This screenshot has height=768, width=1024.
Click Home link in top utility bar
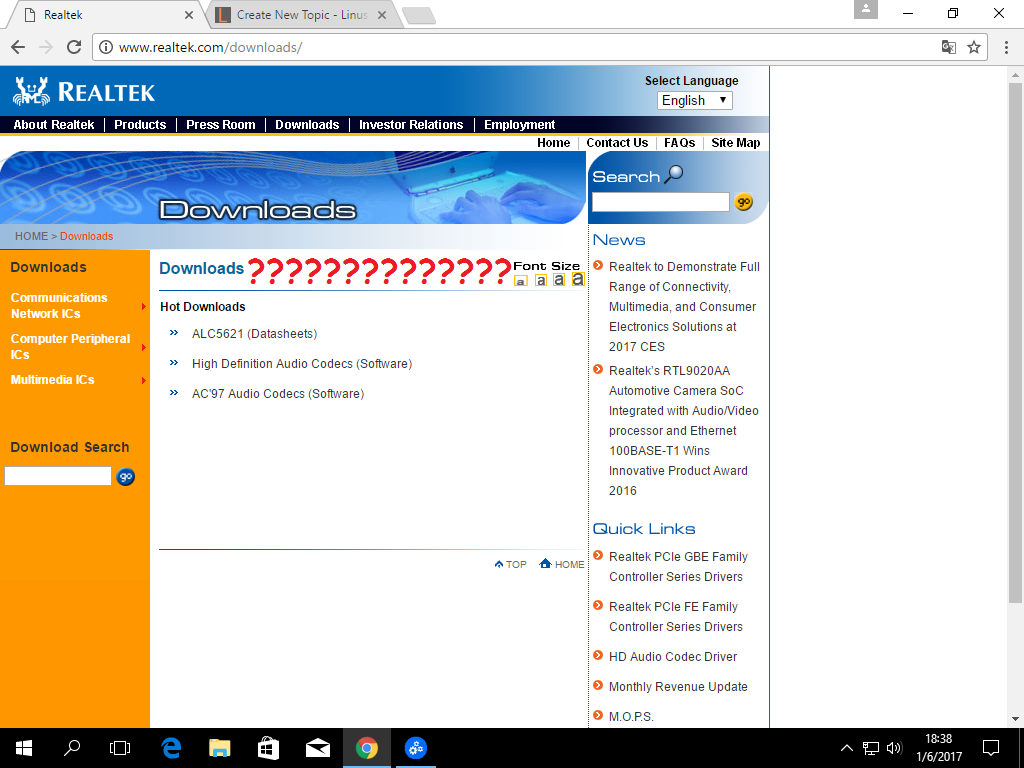coord(553,142)
